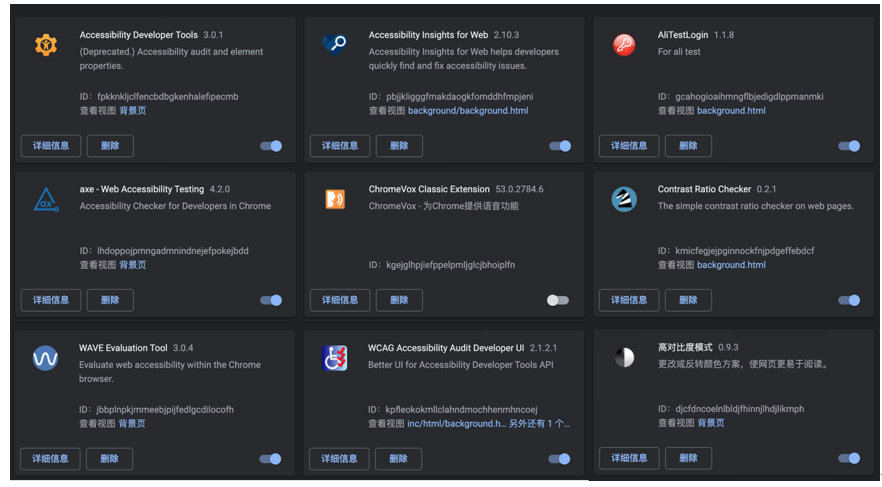
Task: Click 删除 for Accessibility Insights for Web
Action: (x=399, y=146)
